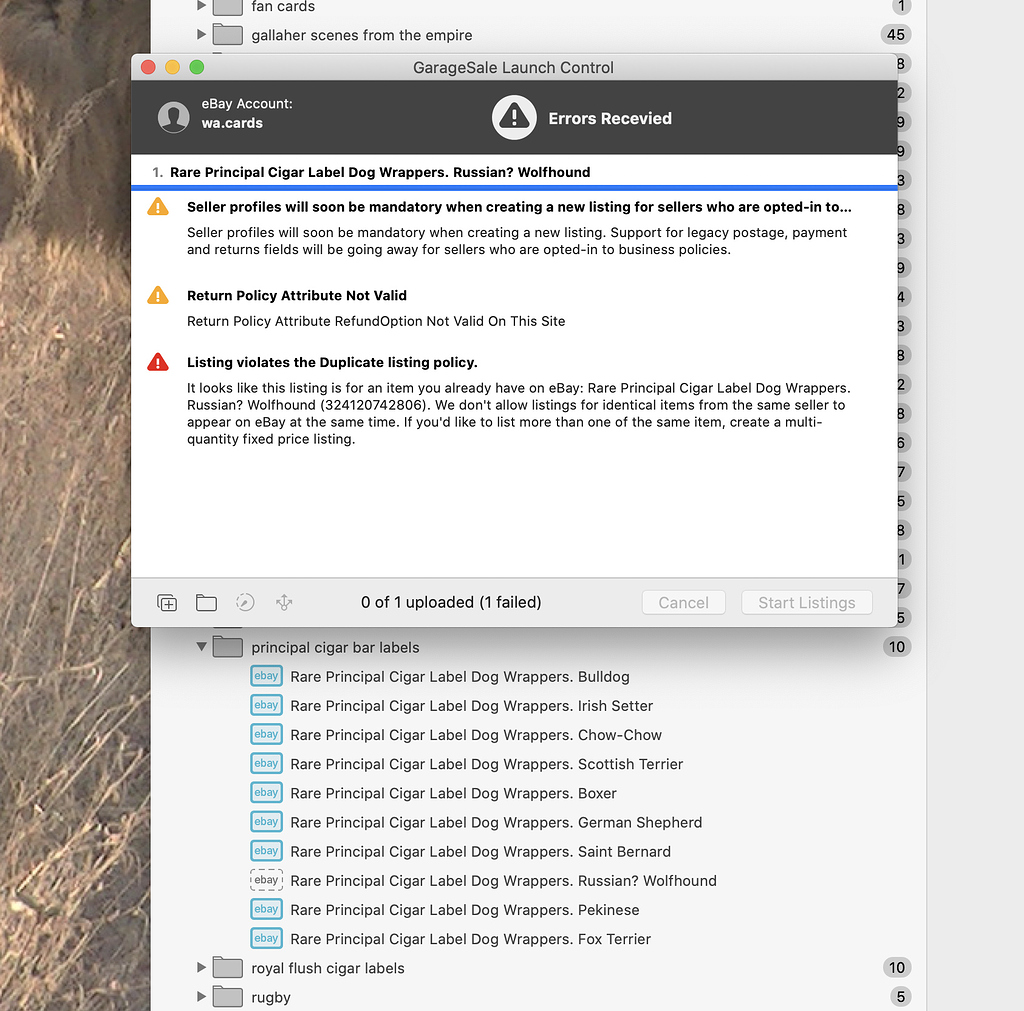
Task: Select the Pekinese listing in the tree
Action: [x=464, y=910]
